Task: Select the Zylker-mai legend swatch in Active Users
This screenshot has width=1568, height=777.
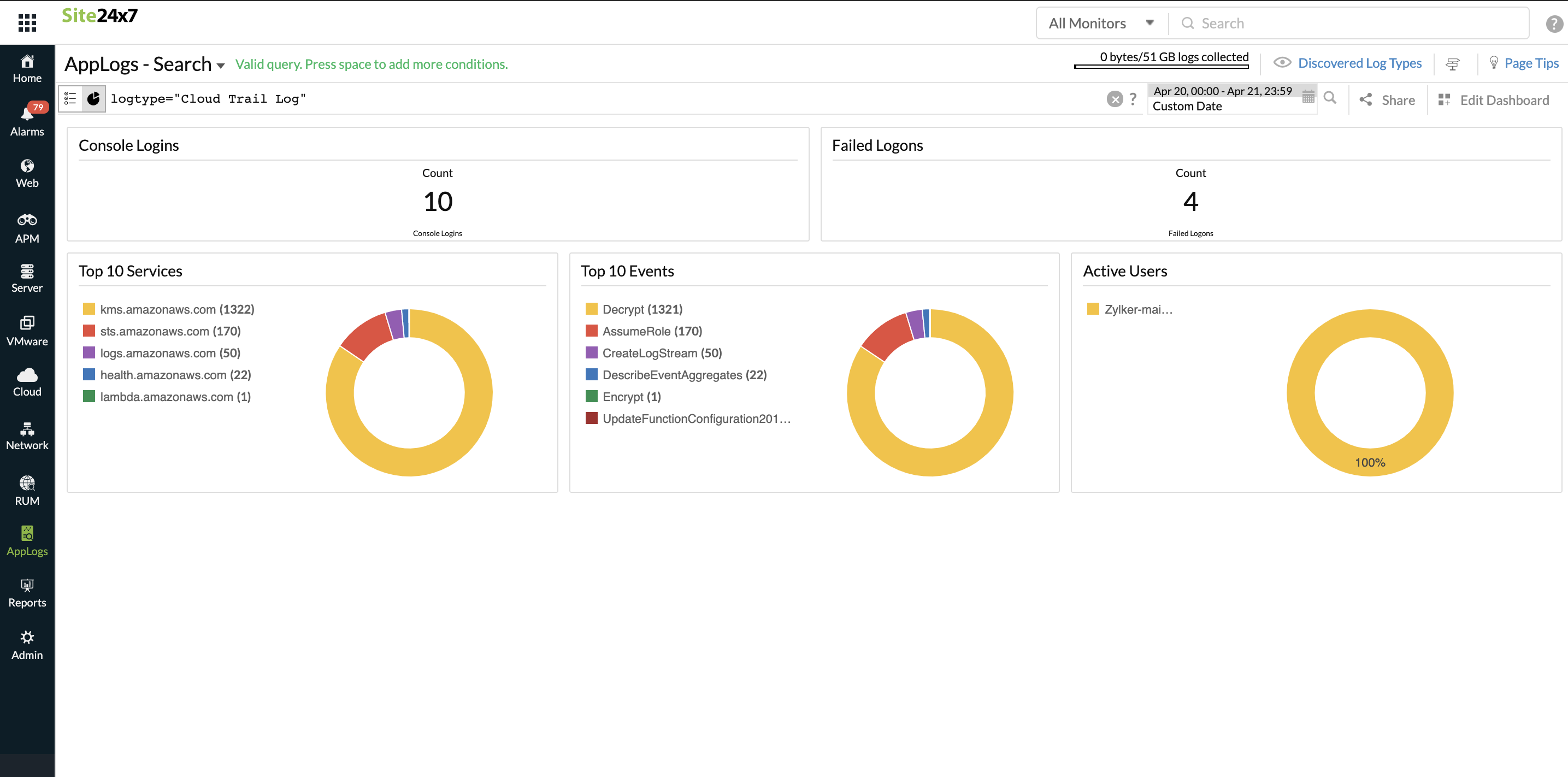Action: pyautogui.click(x=1094, y=309)
